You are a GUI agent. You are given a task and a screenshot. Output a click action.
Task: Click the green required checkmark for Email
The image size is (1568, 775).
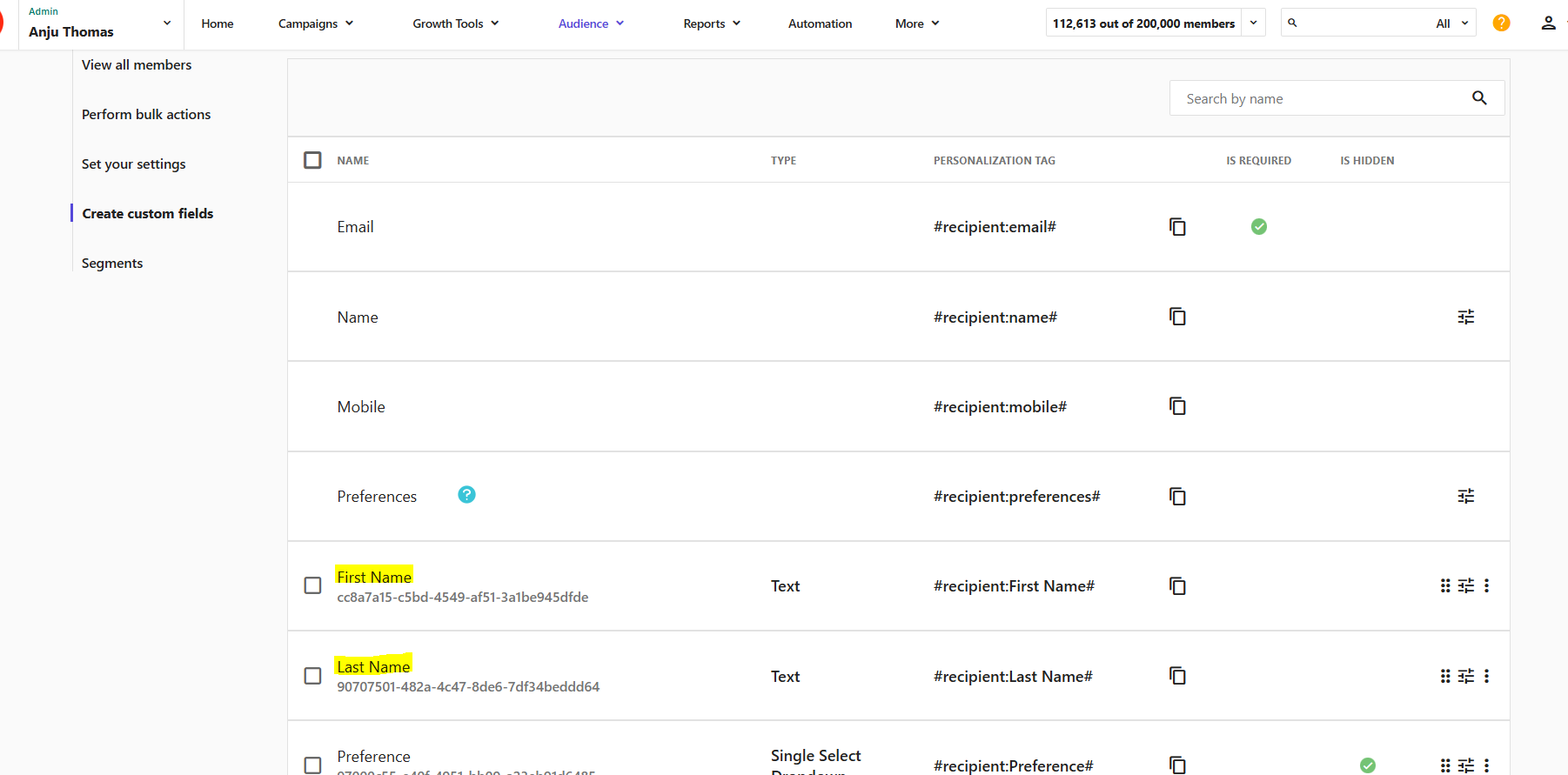click(x=1259, y=227)
